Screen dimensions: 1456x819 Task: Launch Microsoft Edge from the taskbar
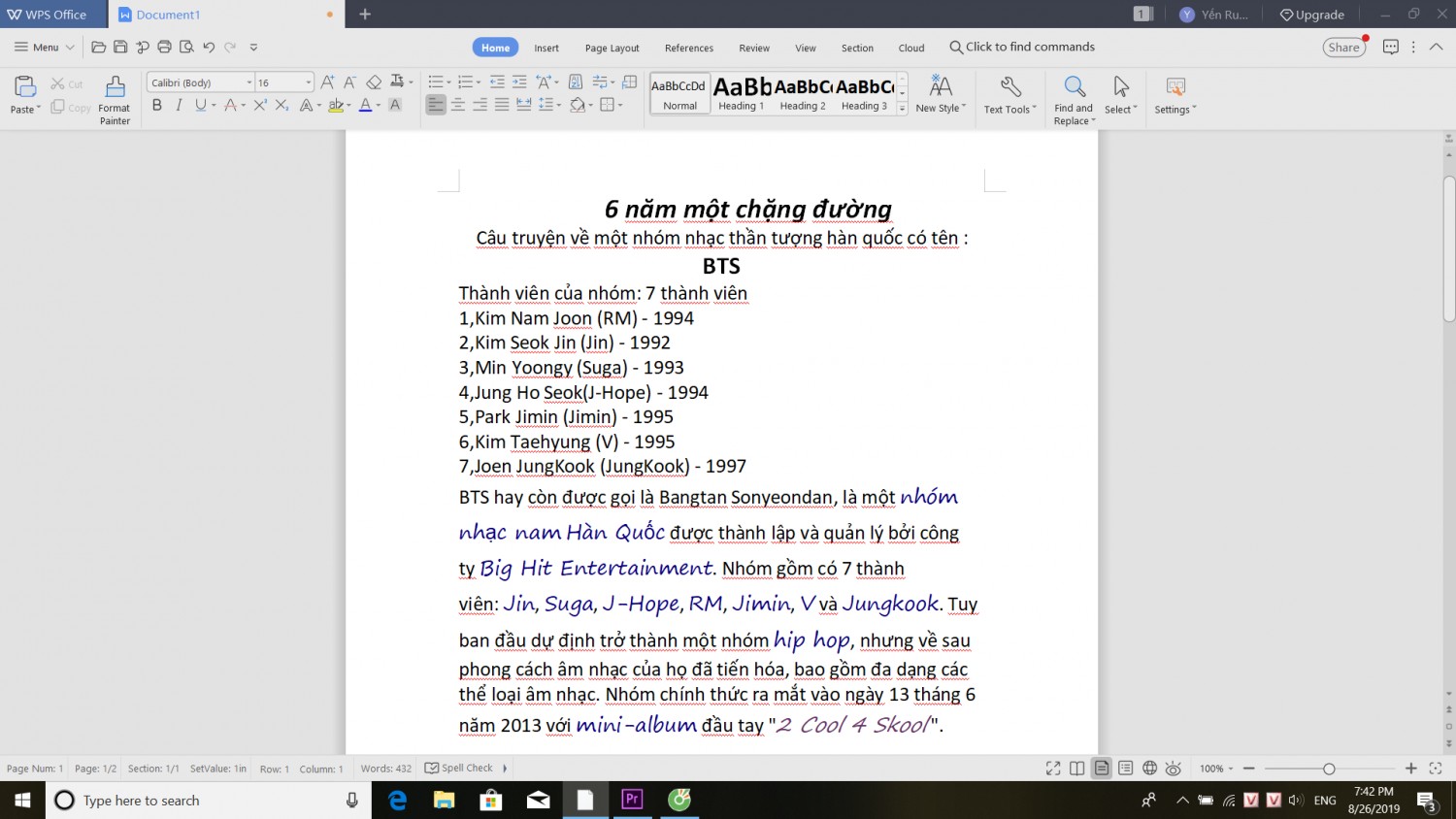click(397, 800)
